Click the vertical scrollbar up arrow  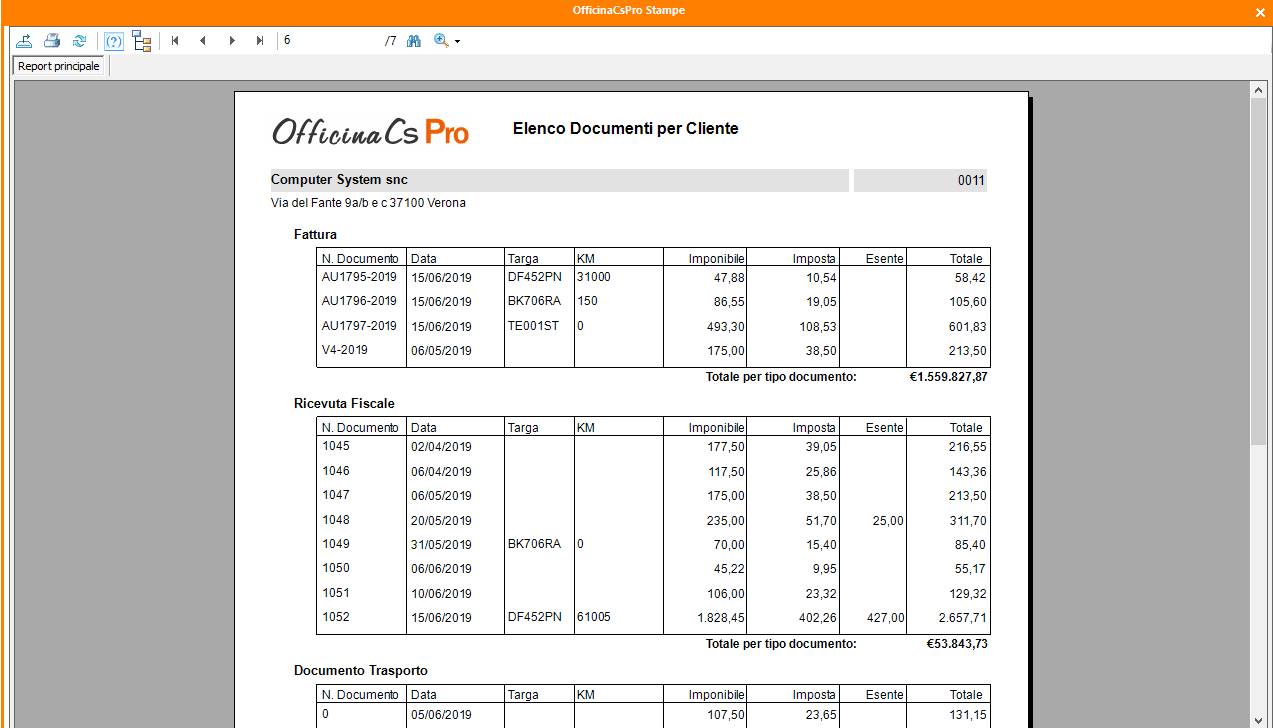tap(1260, 90)
